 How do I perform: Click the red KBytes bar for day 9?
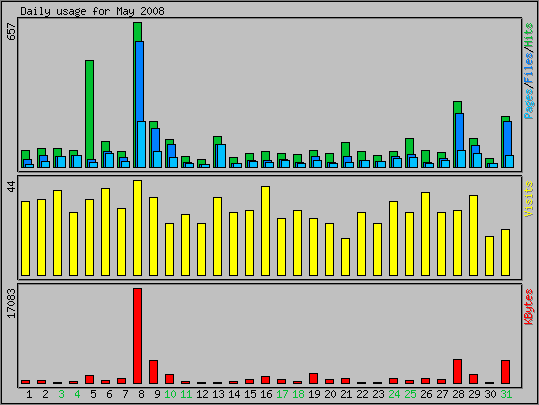tap(153, 372)
